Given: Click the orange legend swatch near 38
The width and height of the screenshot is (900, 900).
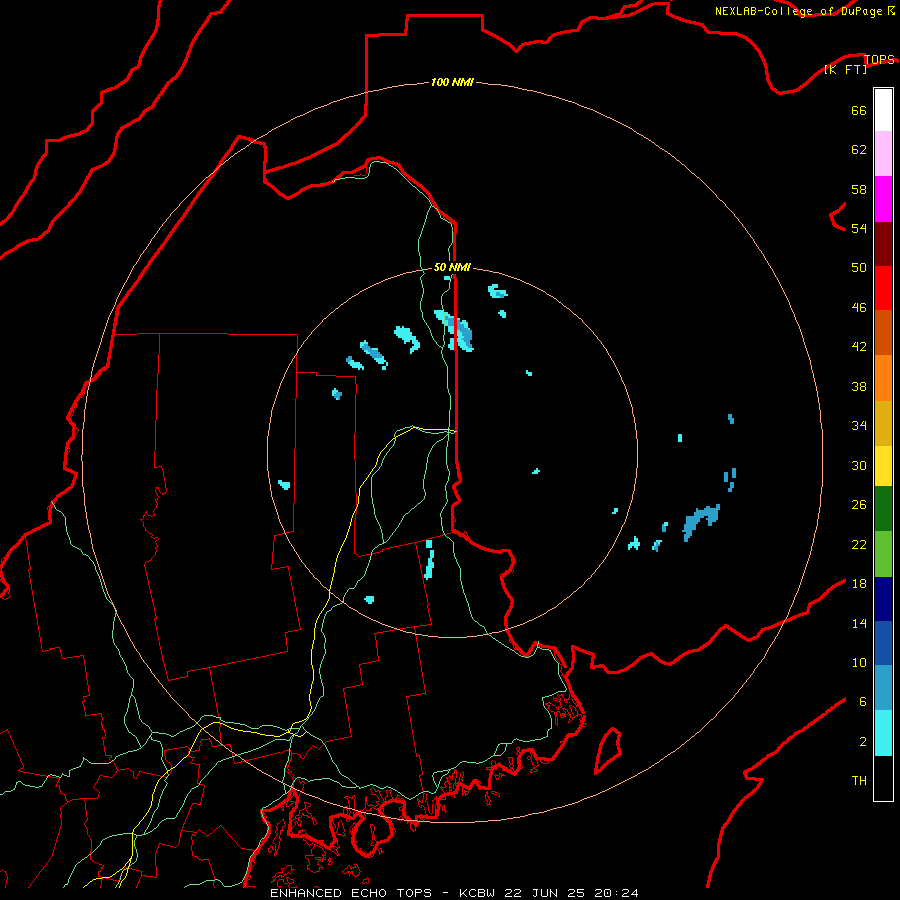Looking at the screenshot, I should [883, 378].
